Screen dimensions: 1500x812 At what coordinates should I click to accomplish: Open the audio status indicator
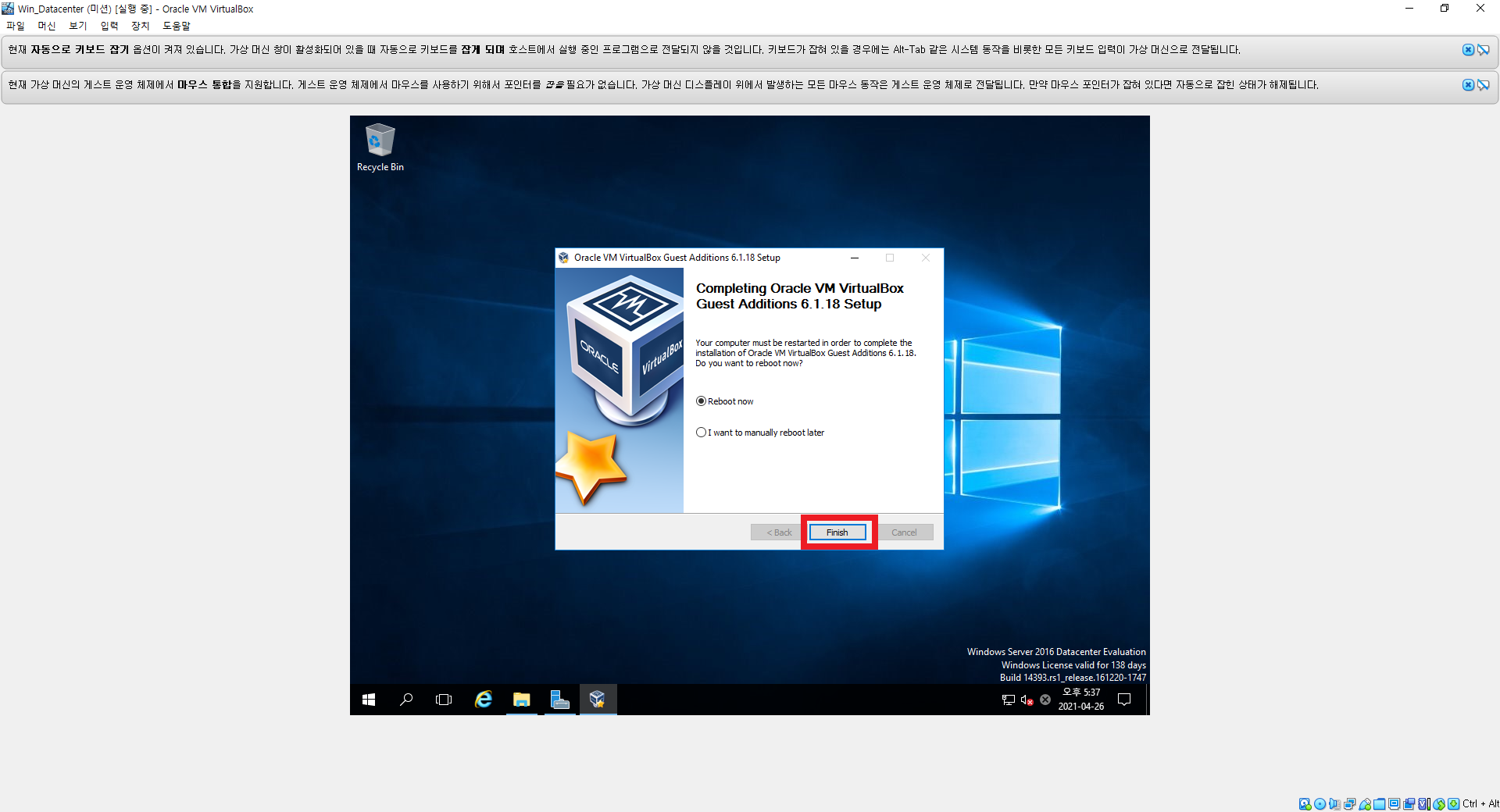tap(1334, 804)
